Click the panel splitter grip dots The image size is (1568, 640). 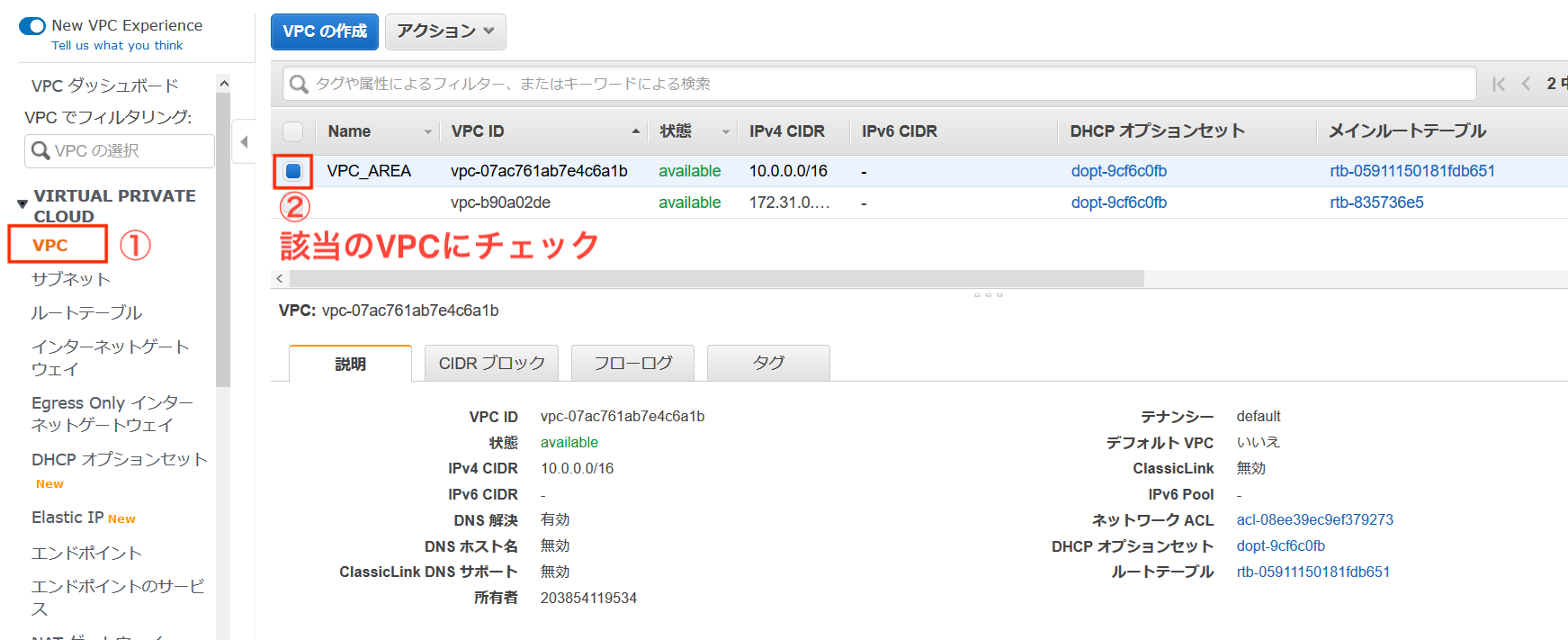[x=988, y=294]
